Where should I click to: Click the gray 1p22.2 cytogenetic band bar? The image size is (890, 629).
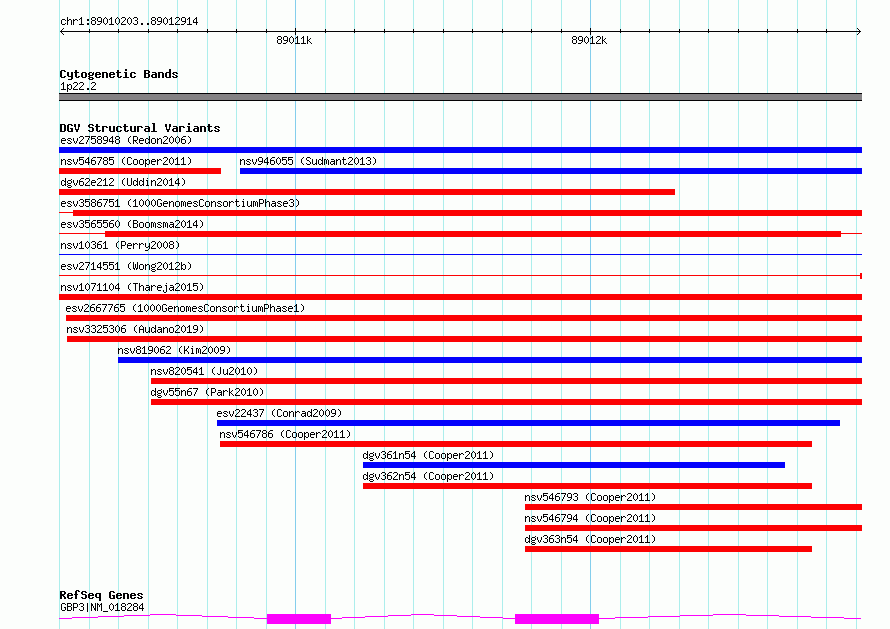(x=460, y=97)
